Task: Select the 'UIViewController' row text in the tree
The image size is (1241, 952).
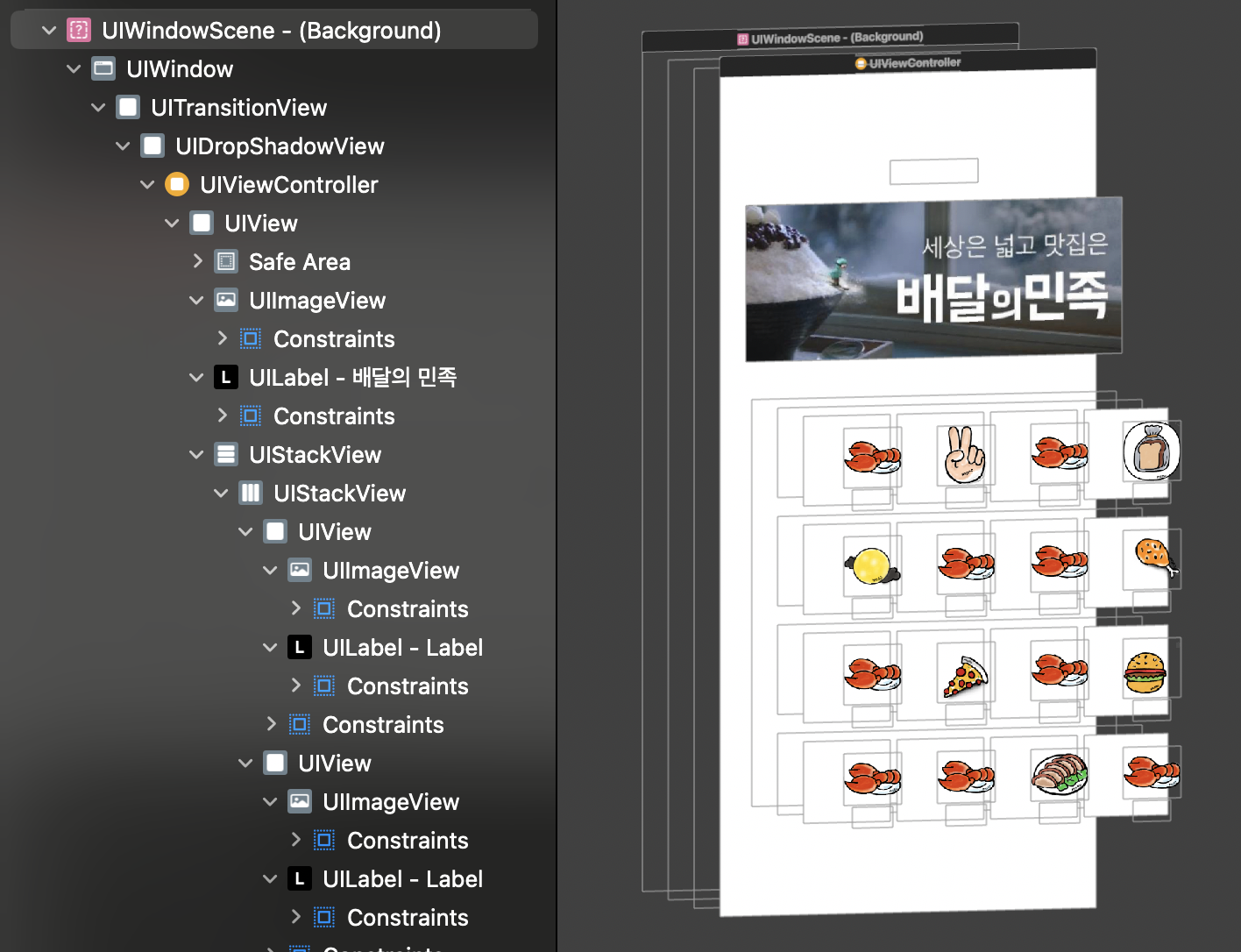Action: coord(289,185)
